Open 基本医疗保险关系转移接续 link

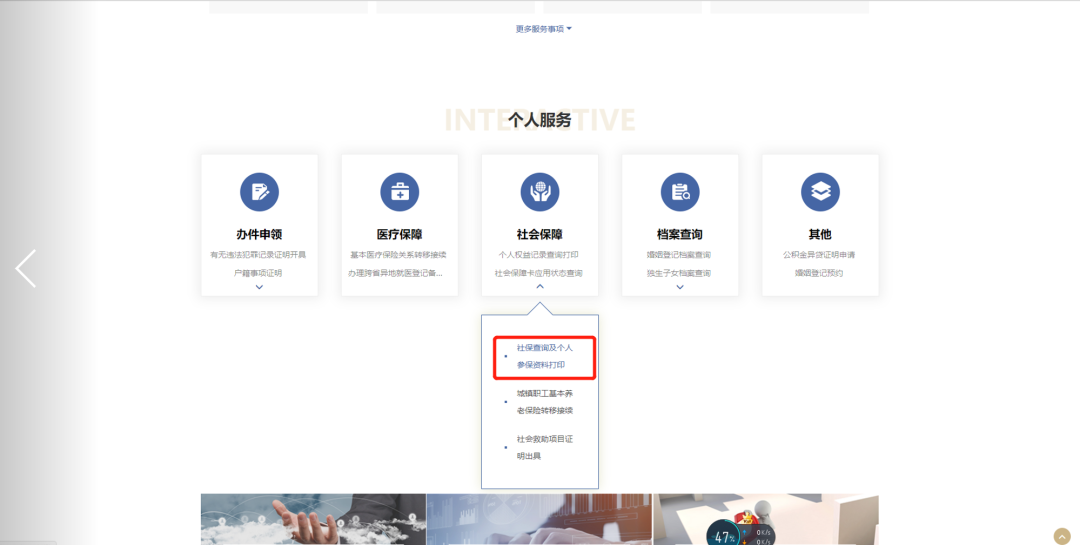(x=399, y=255)
